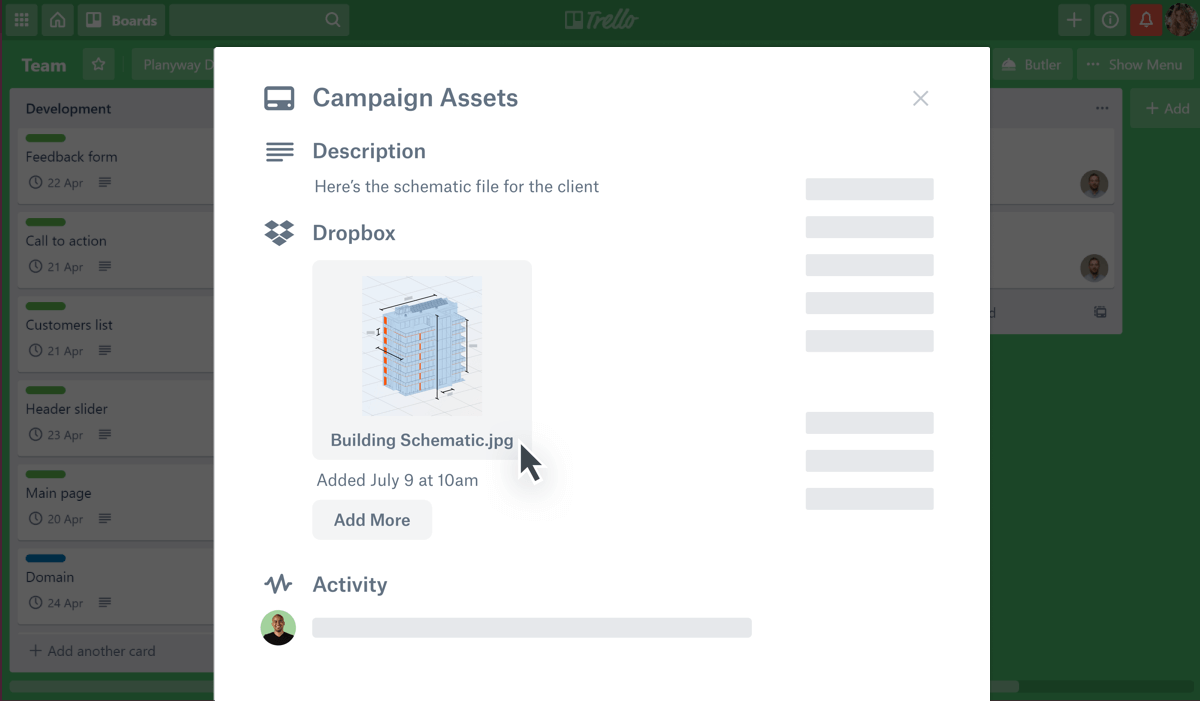The width and height of the screenshot is (1200, 701).
Task: Click the search field in the top bar
Action: point(258,19)
